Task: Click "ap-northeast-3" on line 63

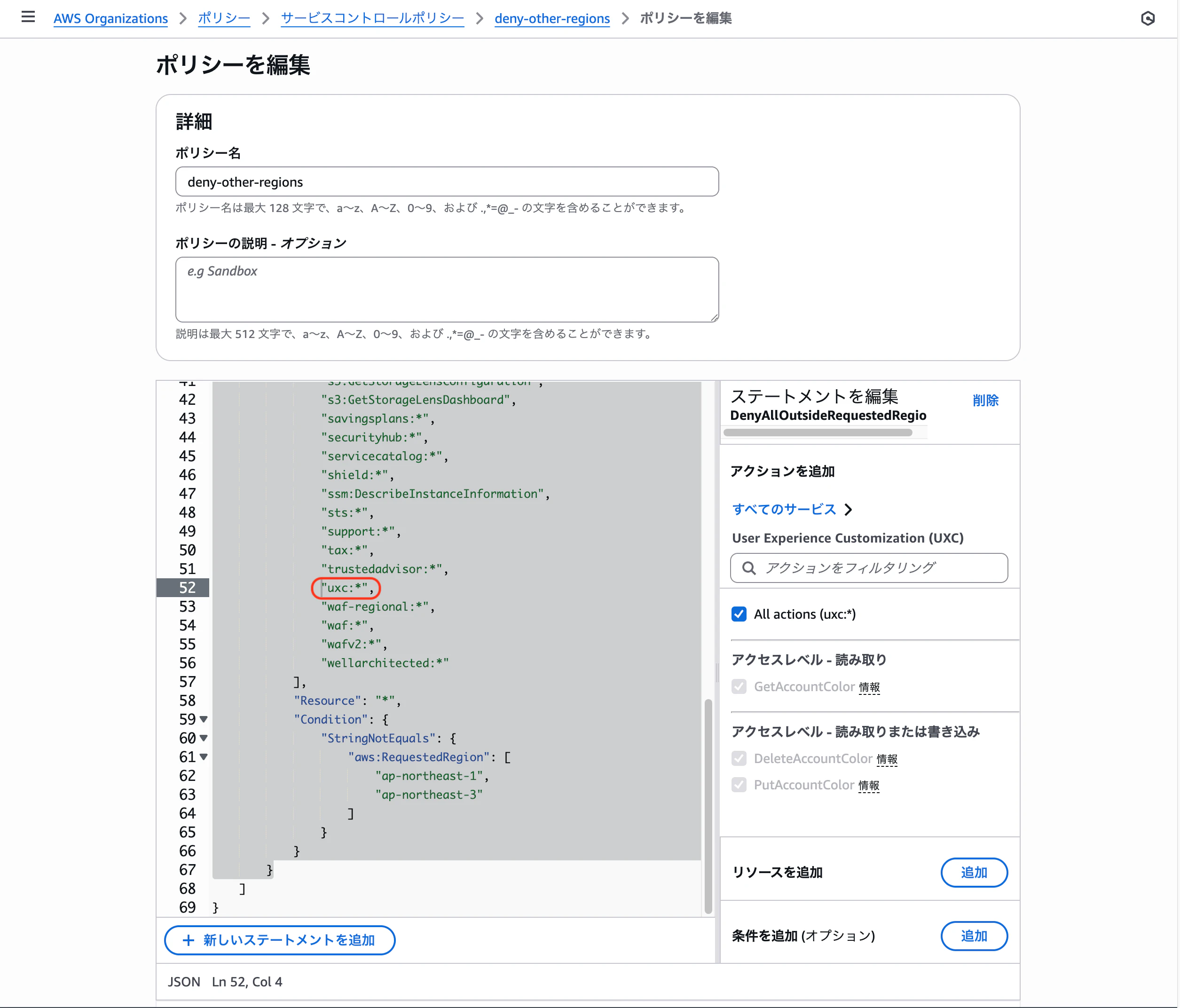Action: (x=429, y=795)
